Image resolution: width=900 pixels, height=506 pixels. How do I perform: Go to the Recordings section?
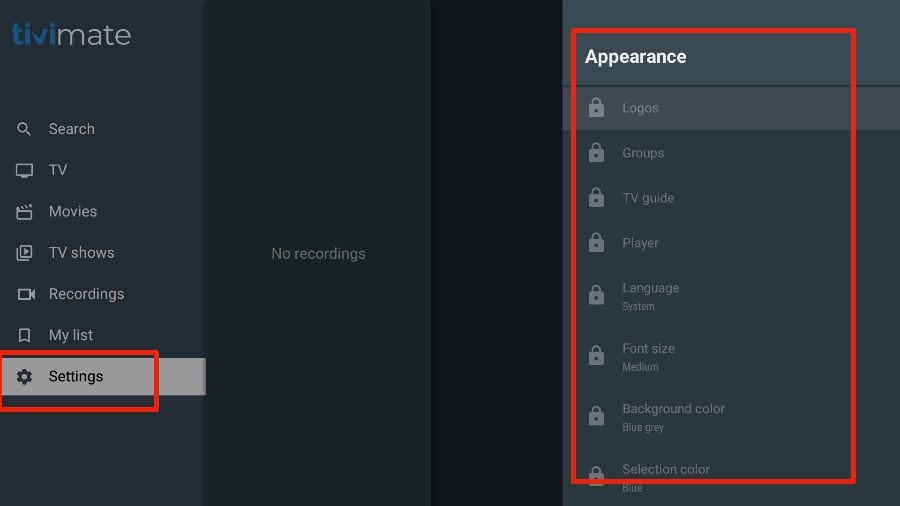tap(86, 294)
